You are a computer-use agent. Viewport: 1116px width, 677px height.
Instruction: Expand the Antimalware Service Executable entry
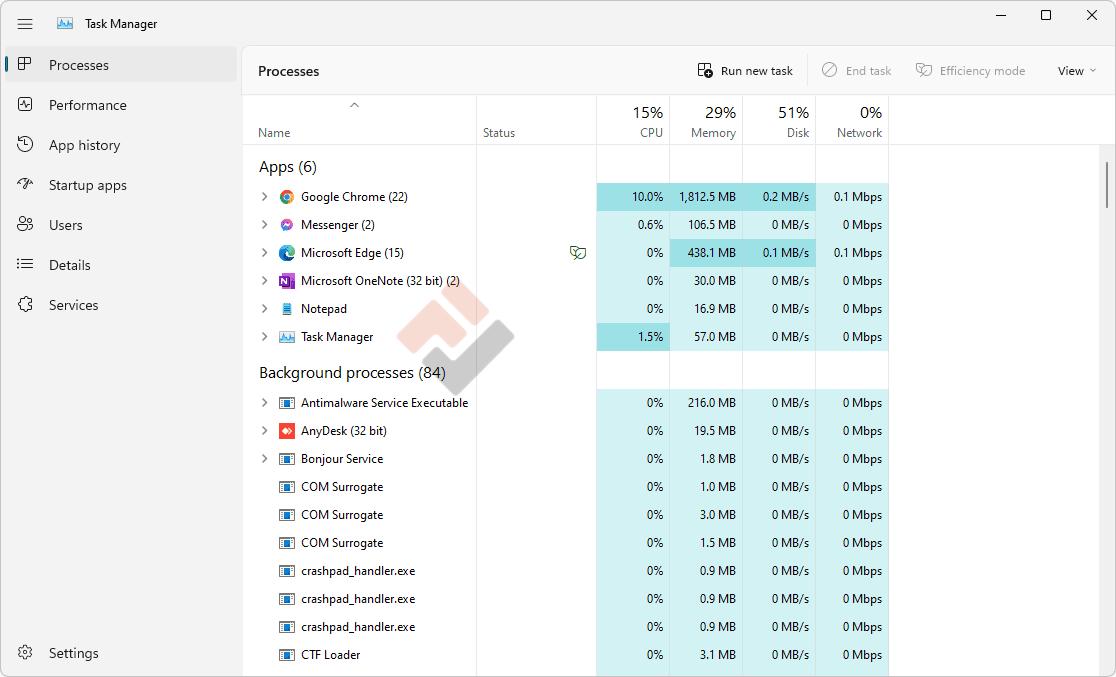pos(264,403)
